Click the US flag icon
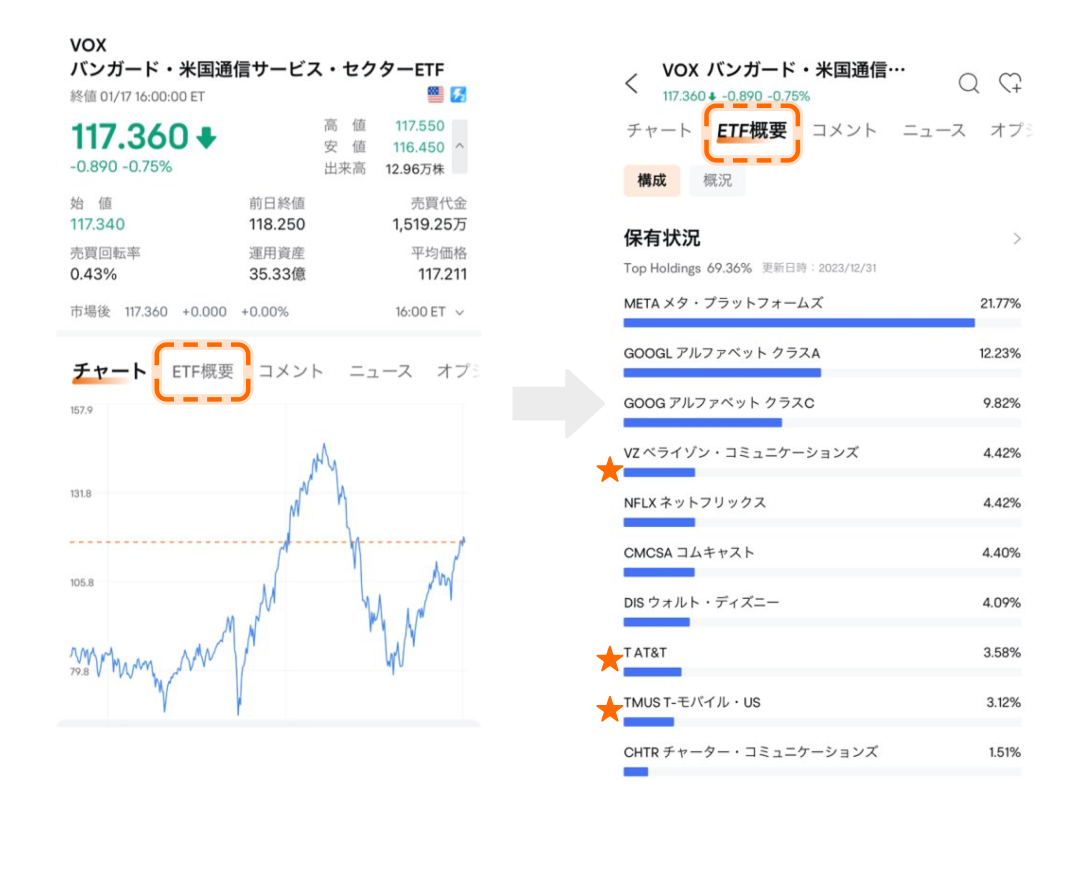This screenshot has width=1080, height=894. click(435, 94)
